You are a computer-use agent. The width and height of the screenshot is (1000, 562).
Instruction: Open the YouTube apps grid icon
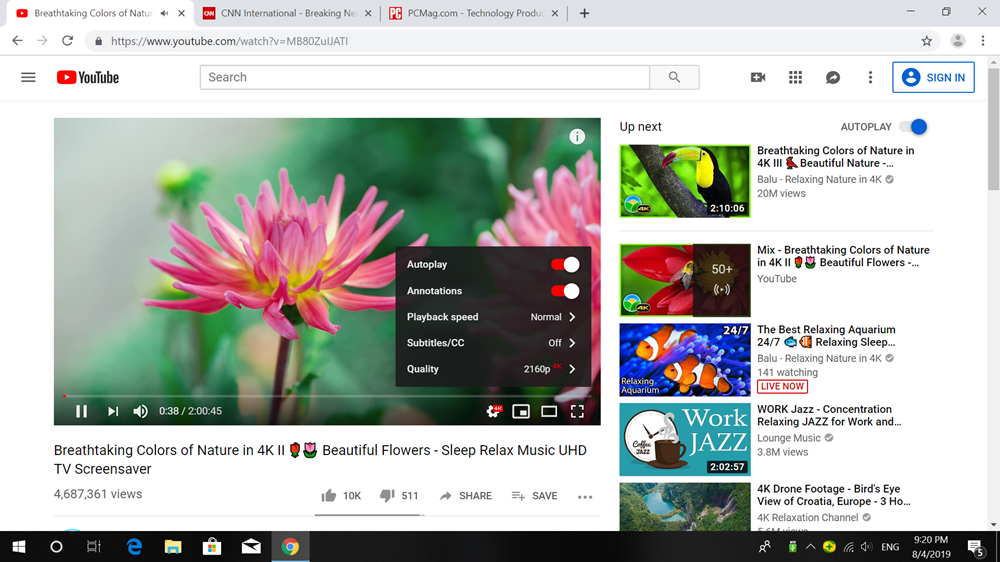796,77
